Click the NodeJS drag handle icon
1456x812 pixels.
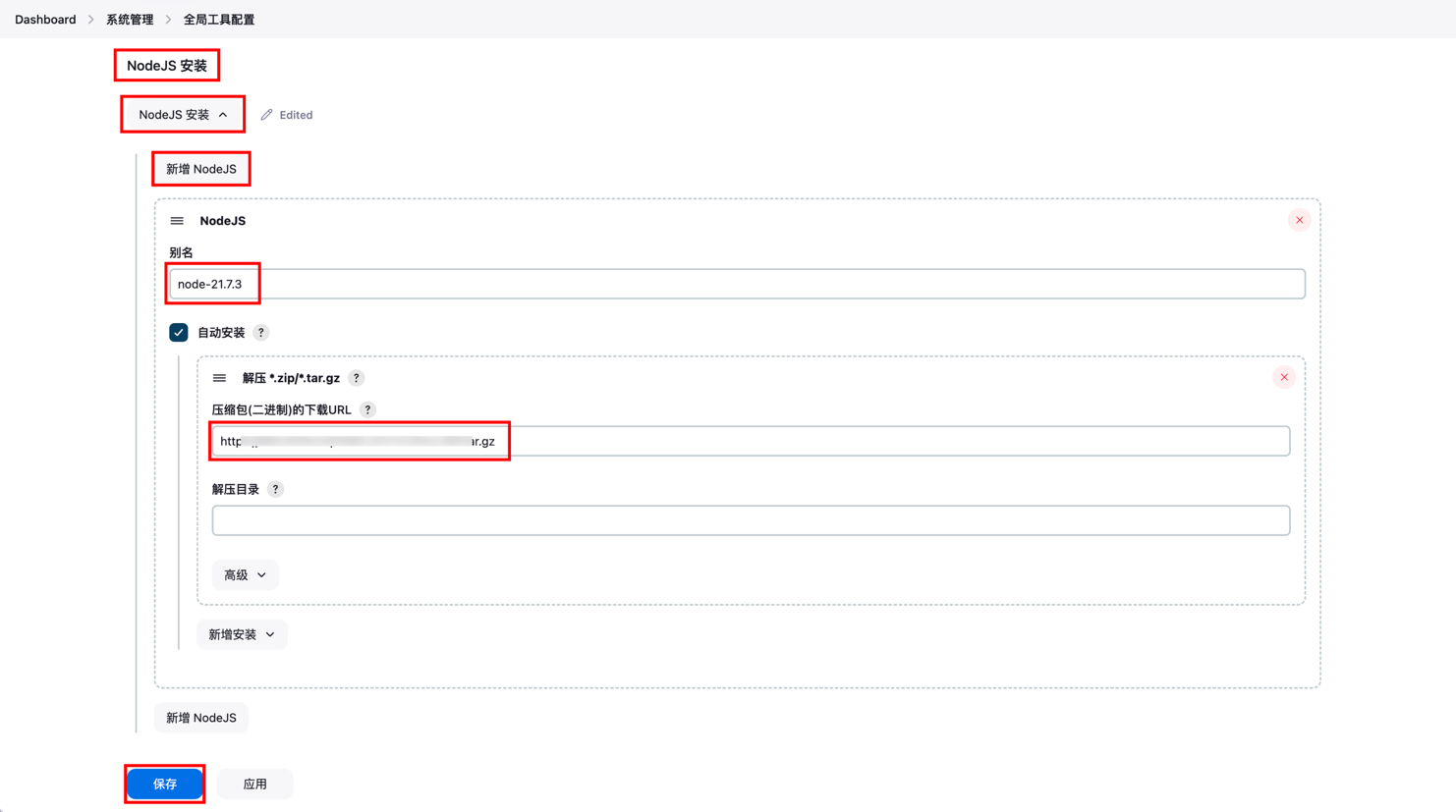pos(177,221)
